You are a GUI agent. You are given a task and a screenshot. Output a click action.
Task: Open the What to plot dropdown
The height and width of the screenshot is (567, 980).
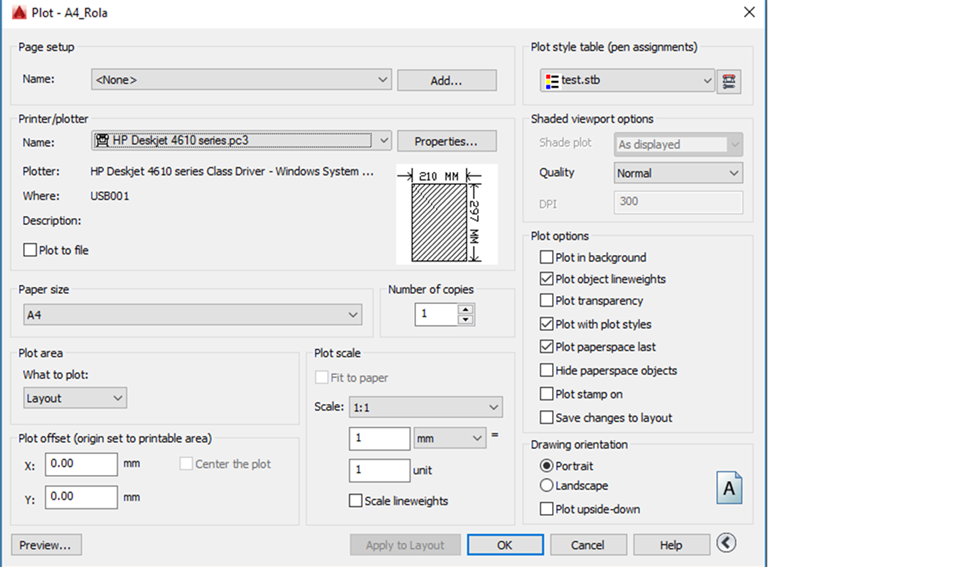tap(75, 398)
